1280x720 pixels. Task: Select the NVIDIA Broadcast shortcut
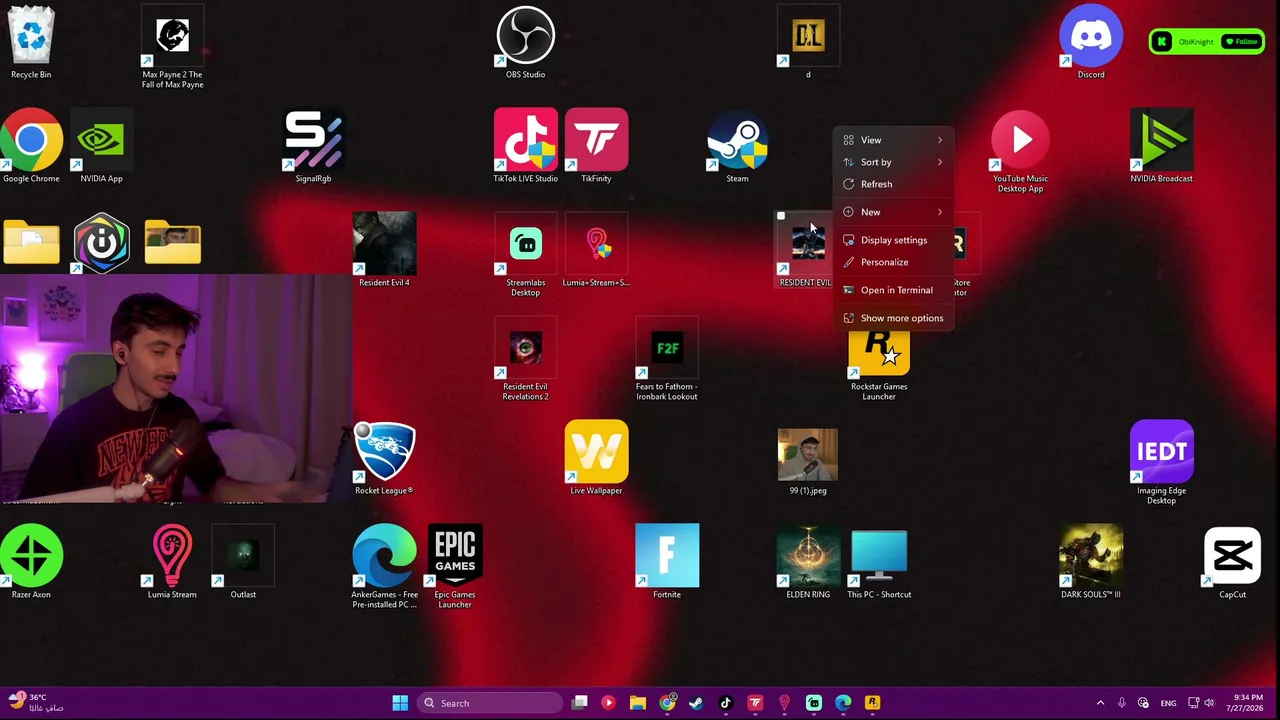point(1161,147)
